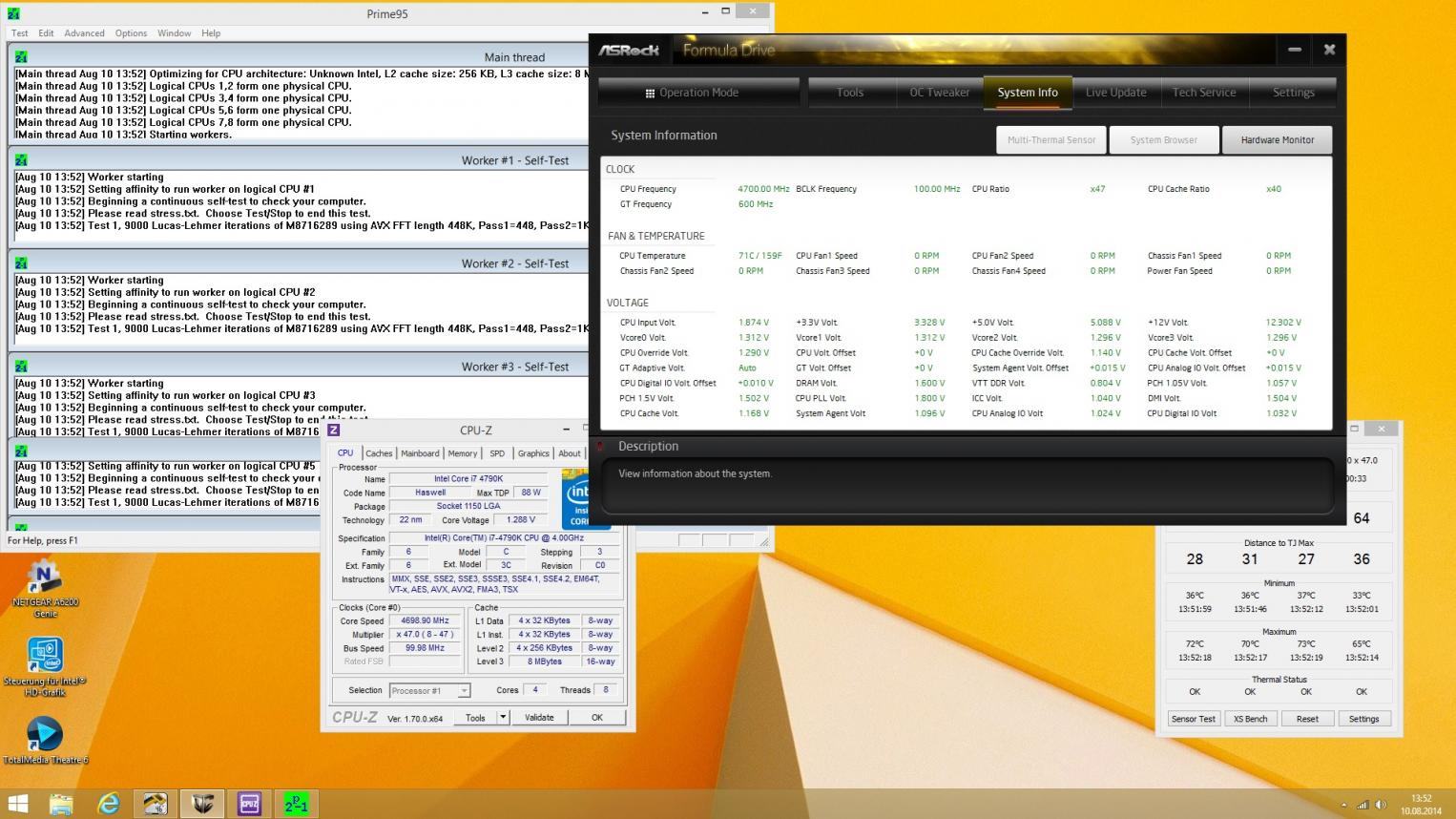The image size is (1456, 819).
Task: Switch to OC Tweaker tab
Action: [939, 93]
